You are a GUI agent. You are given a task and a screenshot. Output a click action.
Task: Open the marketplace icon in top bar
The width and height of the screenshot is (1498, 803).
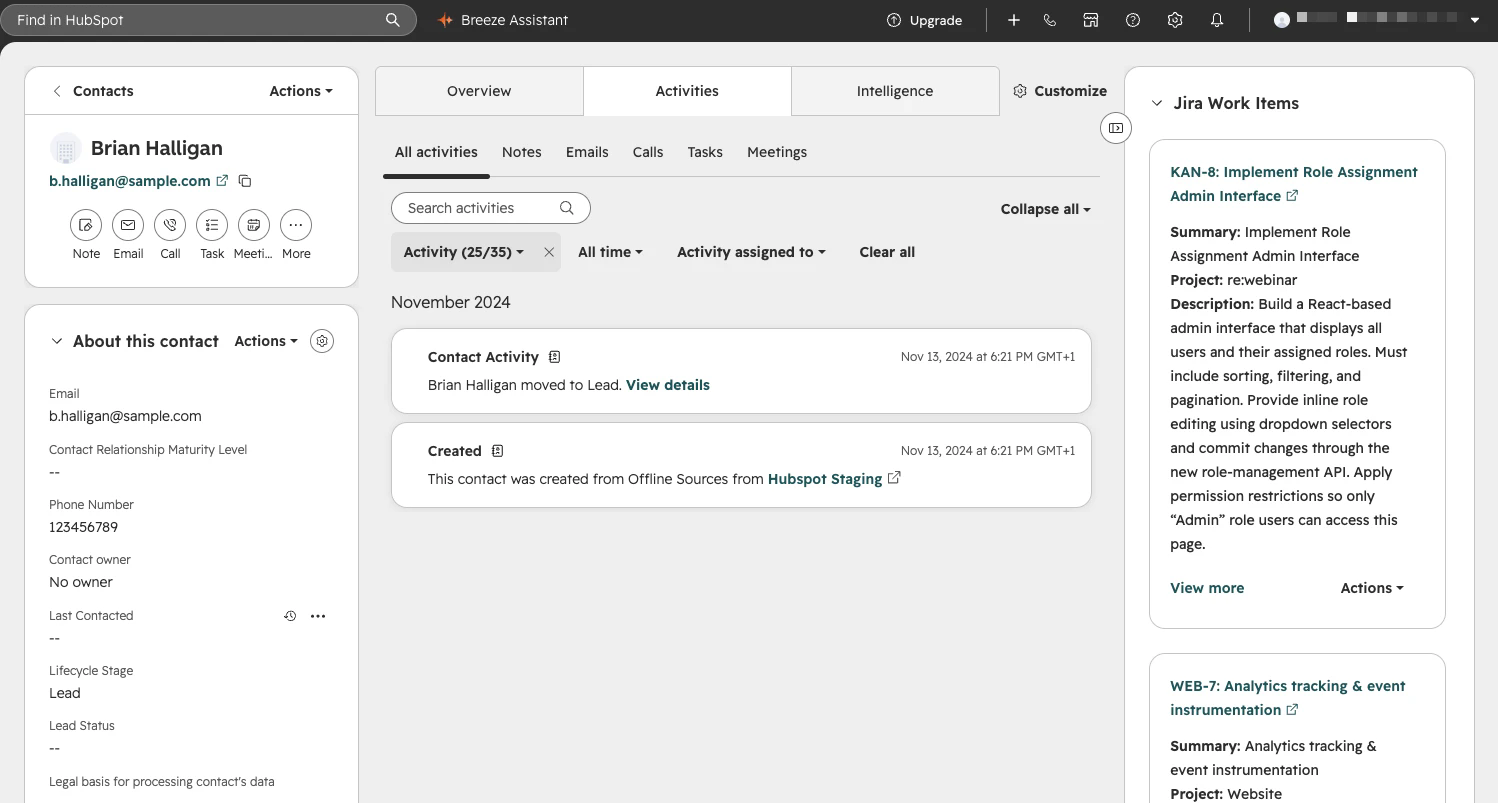[1091, 20]
